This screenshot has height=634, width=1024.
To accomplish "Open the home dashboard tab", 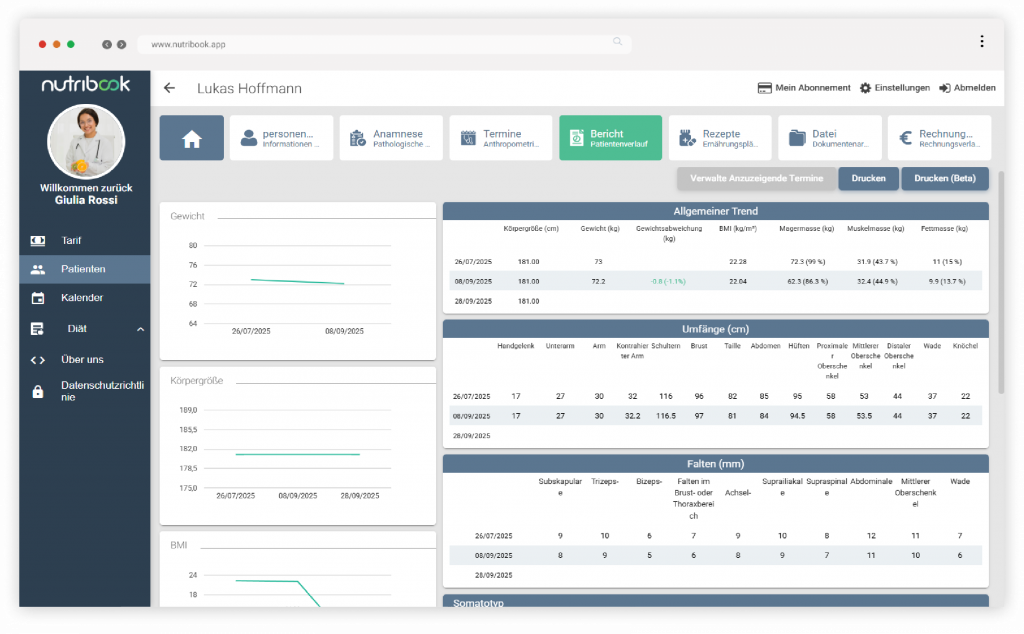I will 191,138.
